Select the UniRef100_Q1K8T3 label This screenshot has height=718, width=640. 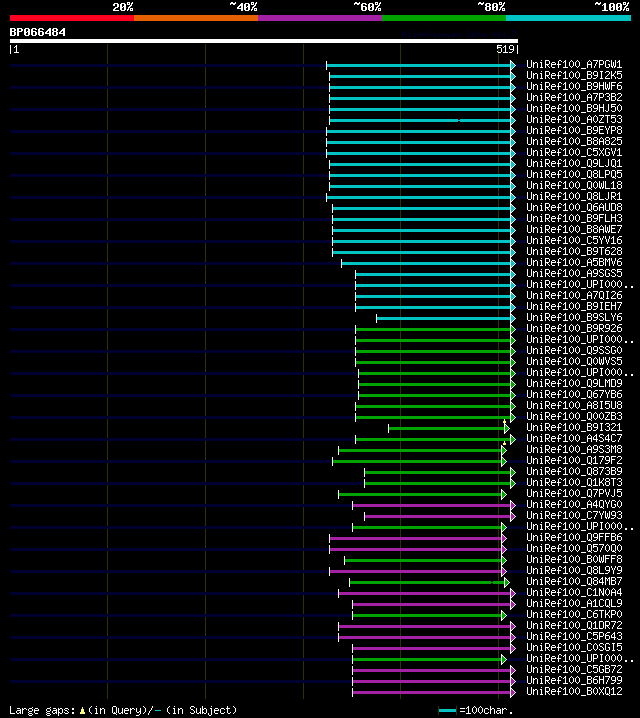[574, 482]
